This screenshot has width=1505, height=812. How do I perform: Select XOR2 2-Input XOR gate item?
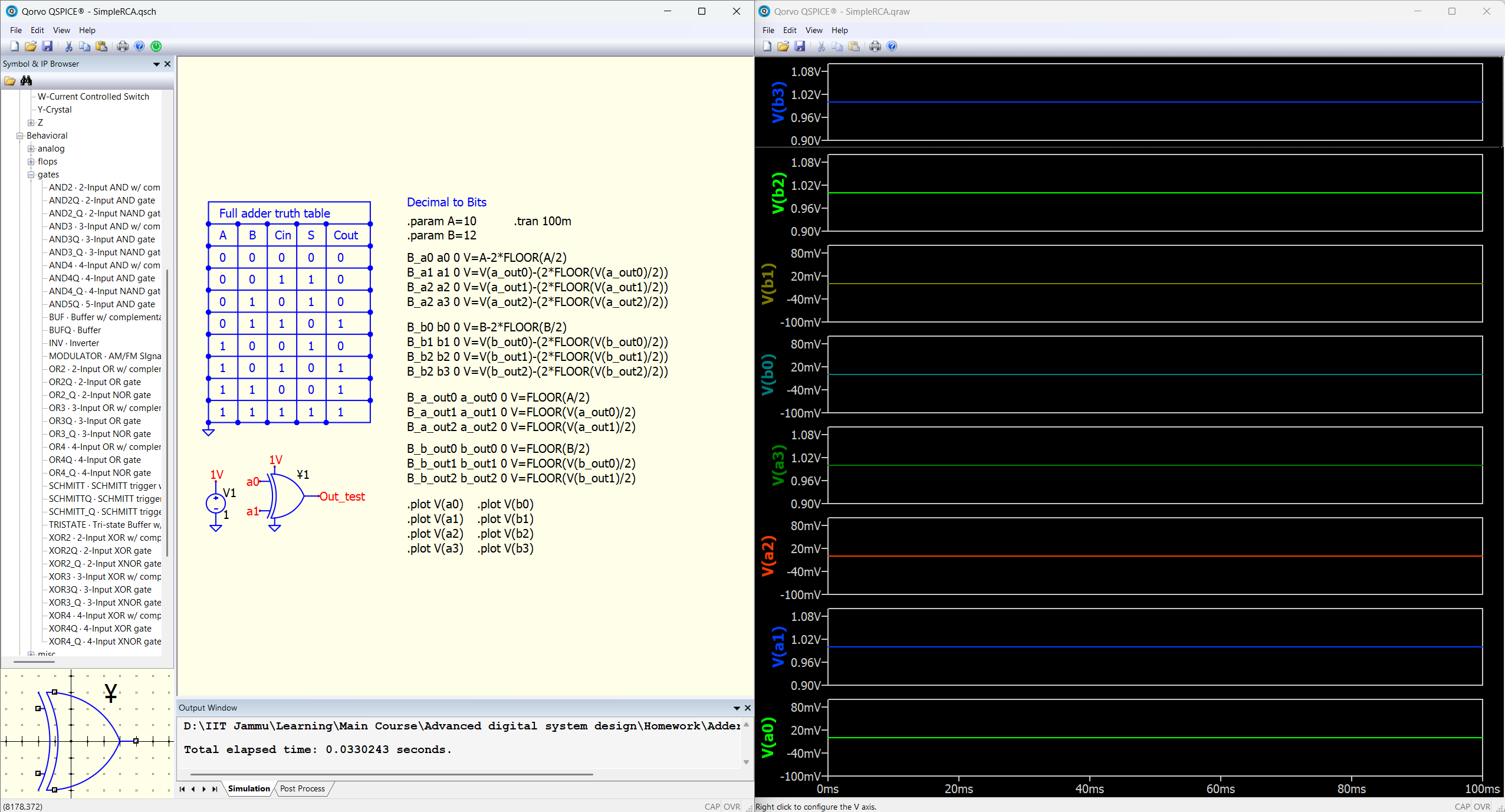(x=104, y=538)
